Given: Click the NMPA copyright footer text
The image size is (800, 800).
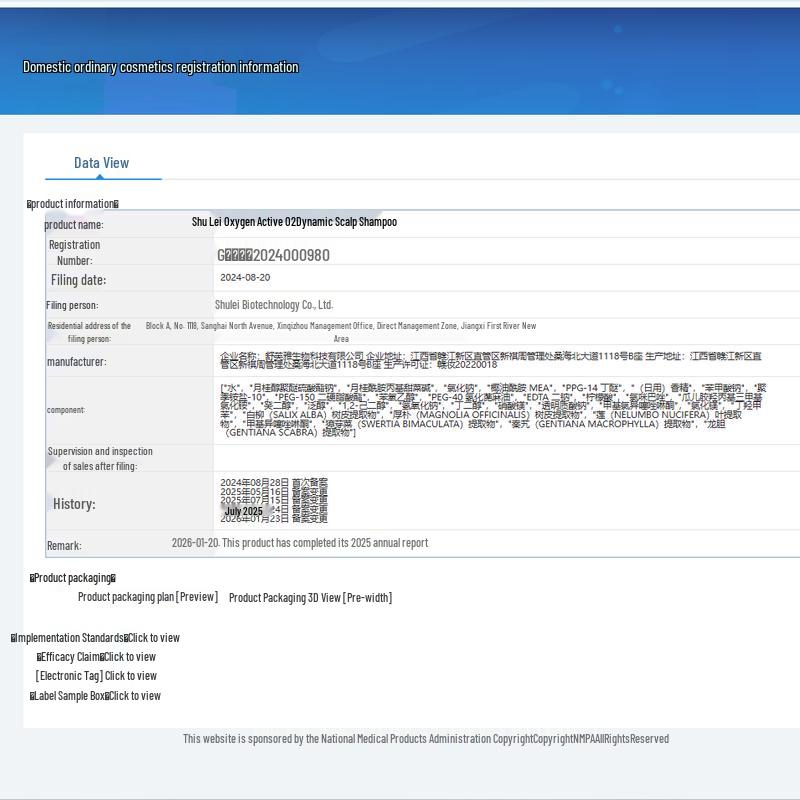Looking at the screenshot, I should point(426,739).
